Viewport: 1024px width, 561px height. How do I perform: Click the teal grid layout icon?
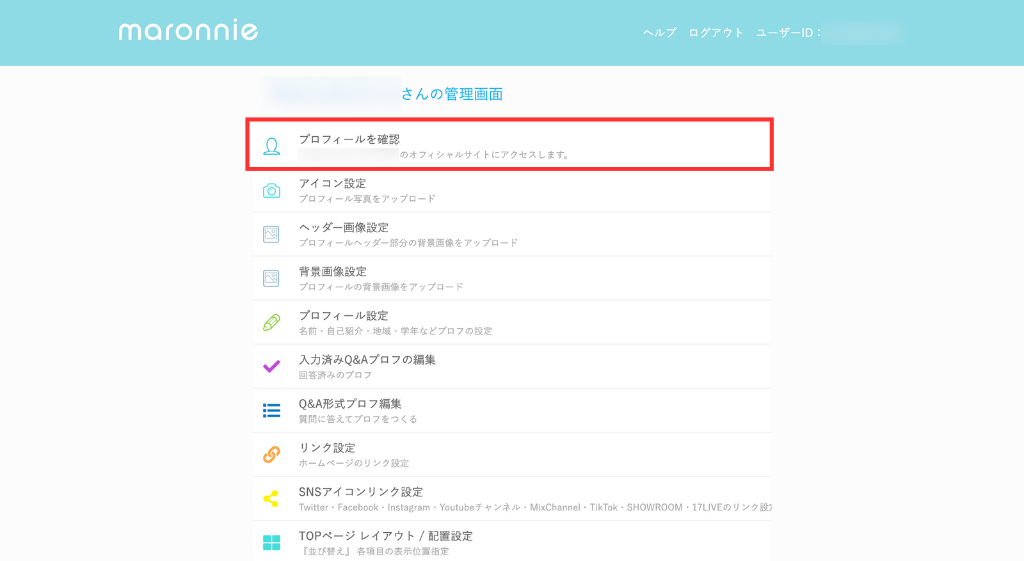click(272, 543)
